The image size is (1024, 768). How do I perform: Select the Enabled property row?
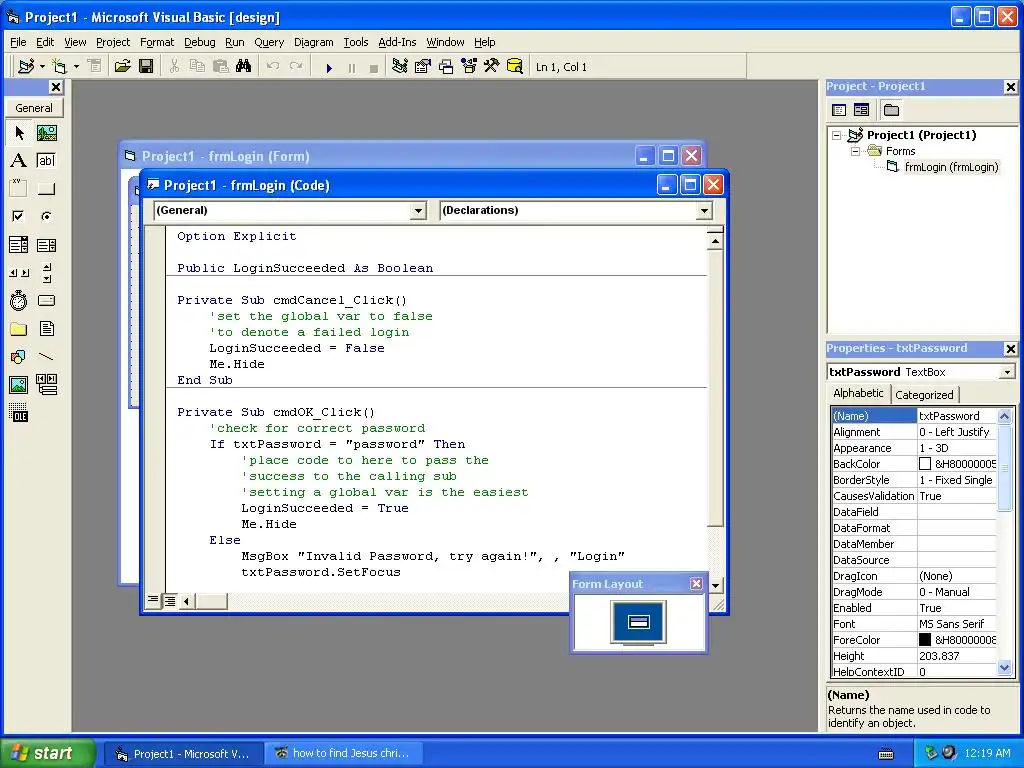coord(914,608)
